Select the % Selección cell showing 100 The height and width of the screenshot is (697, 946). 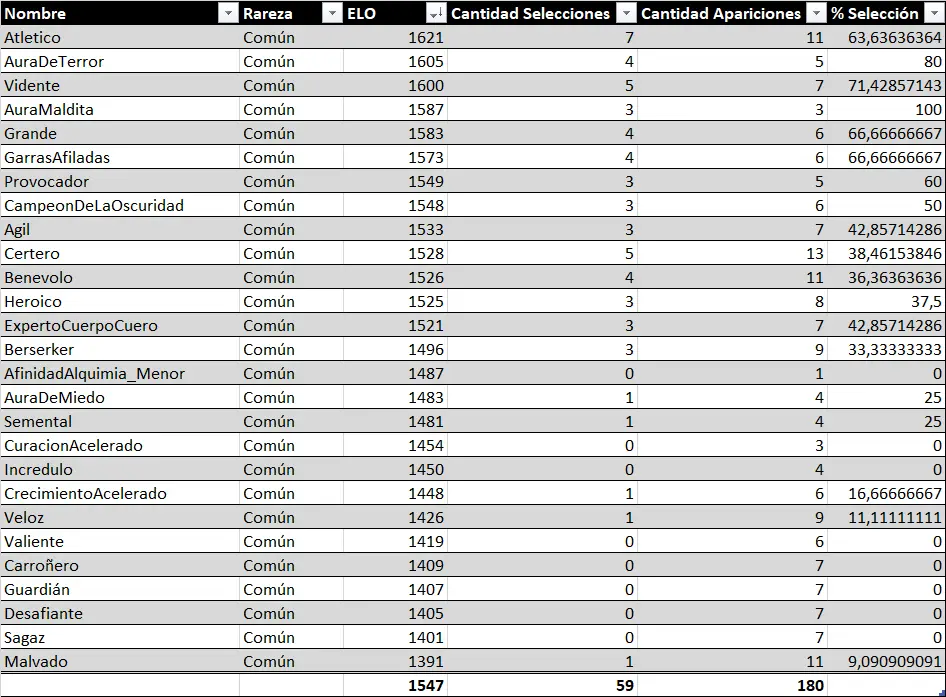click(x=886, y=110)
